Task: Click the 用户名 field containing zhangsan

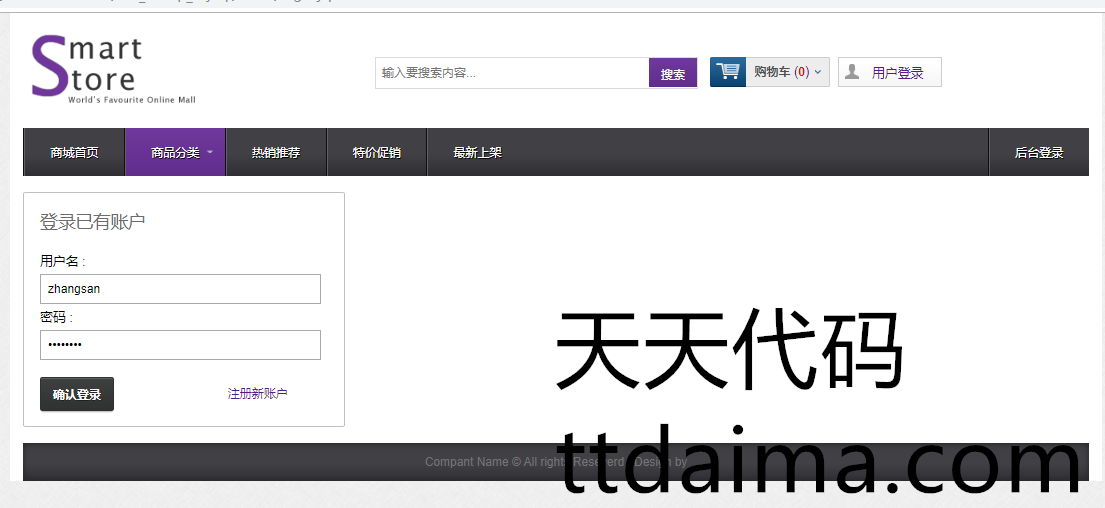Action: point(180,289)
